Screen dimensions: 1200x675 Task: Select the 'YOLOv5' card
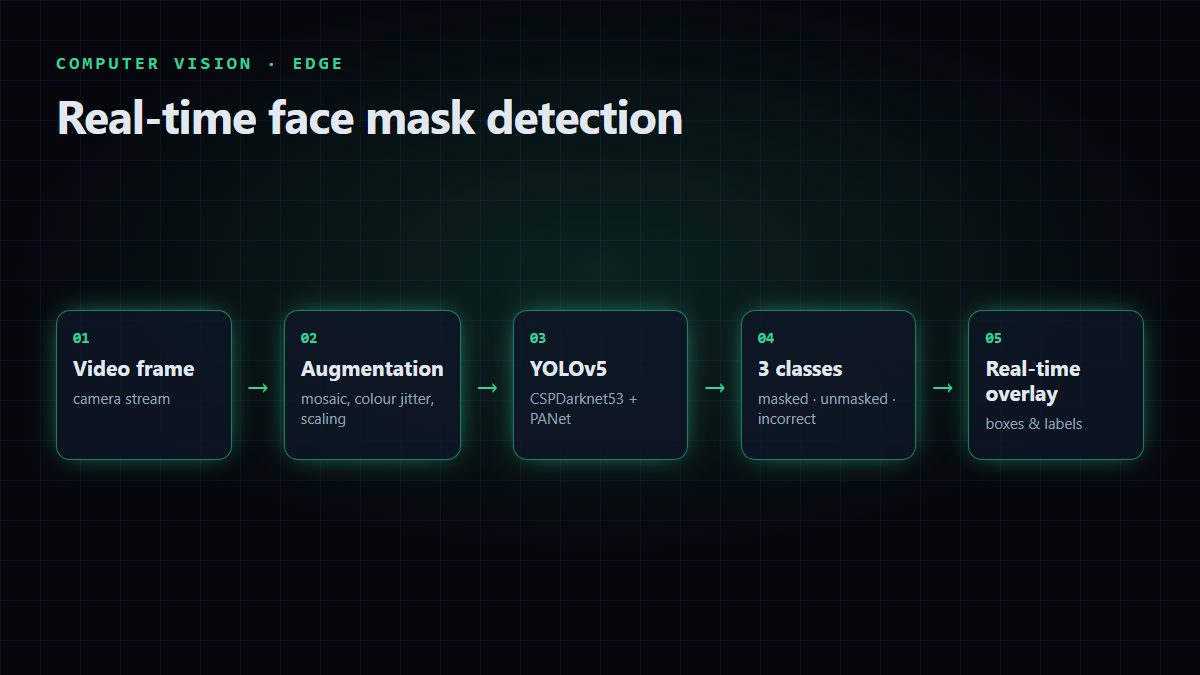[600, 385]
